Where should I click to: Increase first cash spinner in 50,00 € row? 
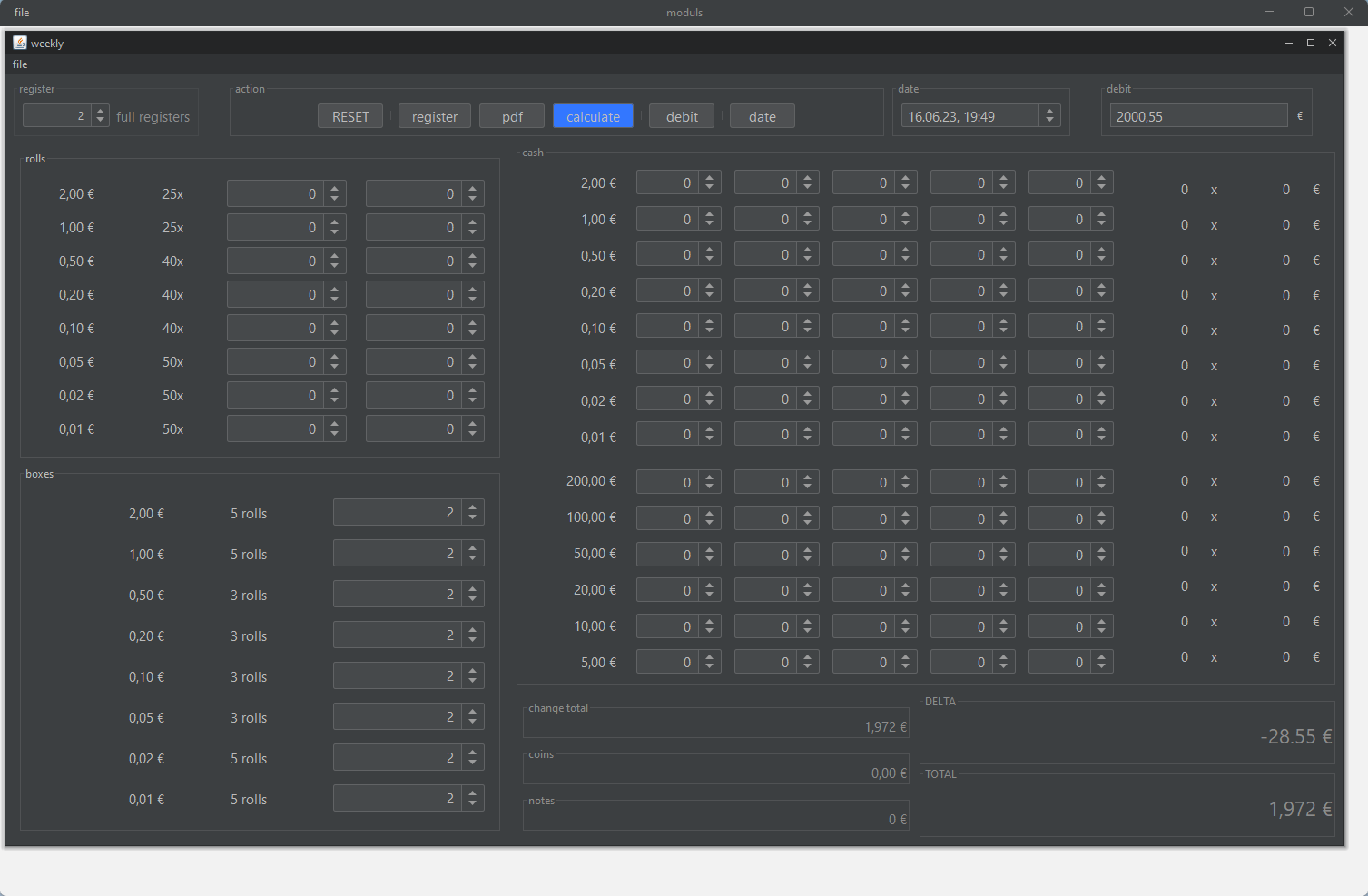click(709, 549)
